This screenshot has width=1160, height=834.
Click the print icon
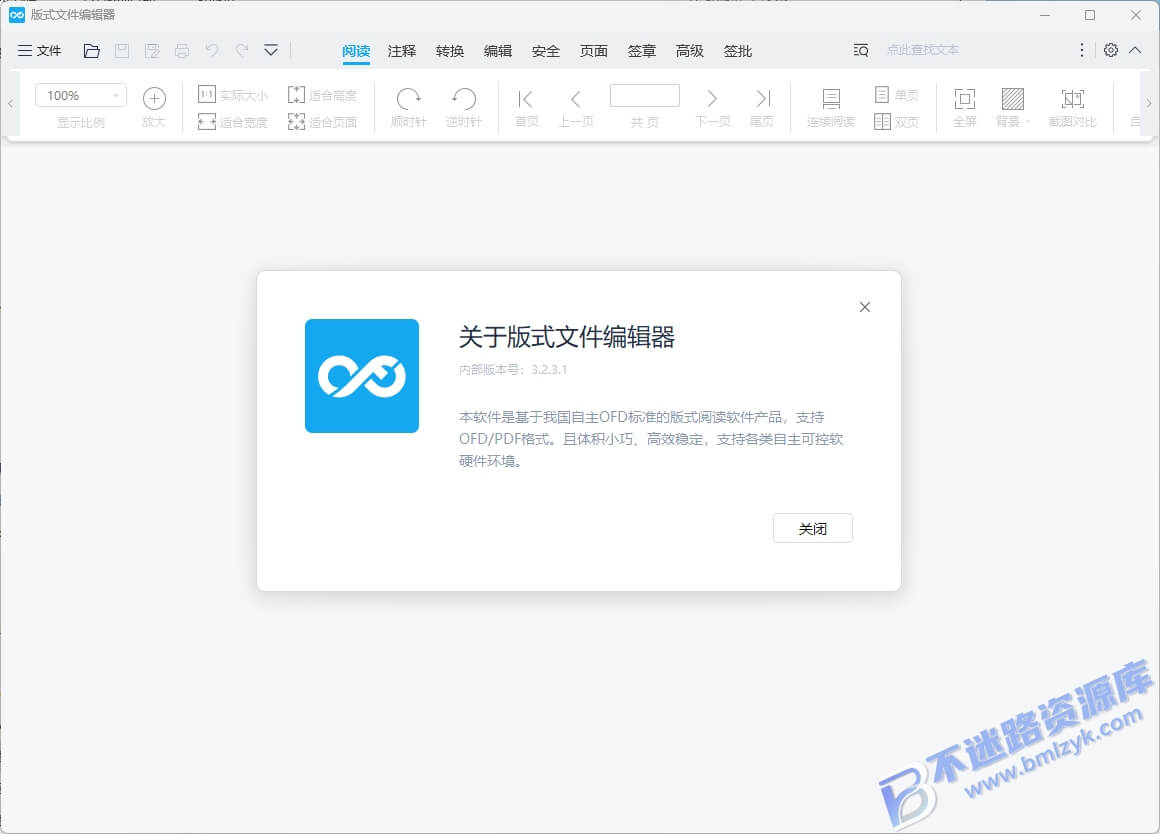pyautogui.click(x=182, y=50)
